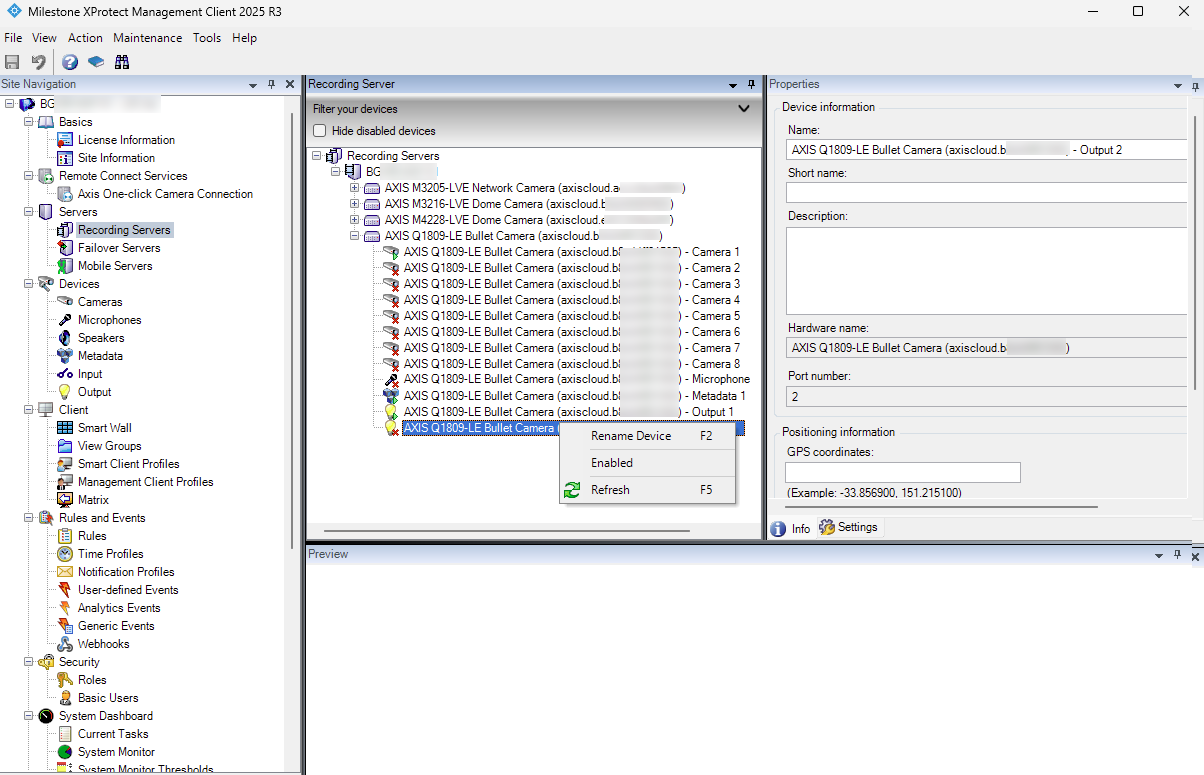Switch to the Settings tab
1204x775 pixels.
coord(849,528)
